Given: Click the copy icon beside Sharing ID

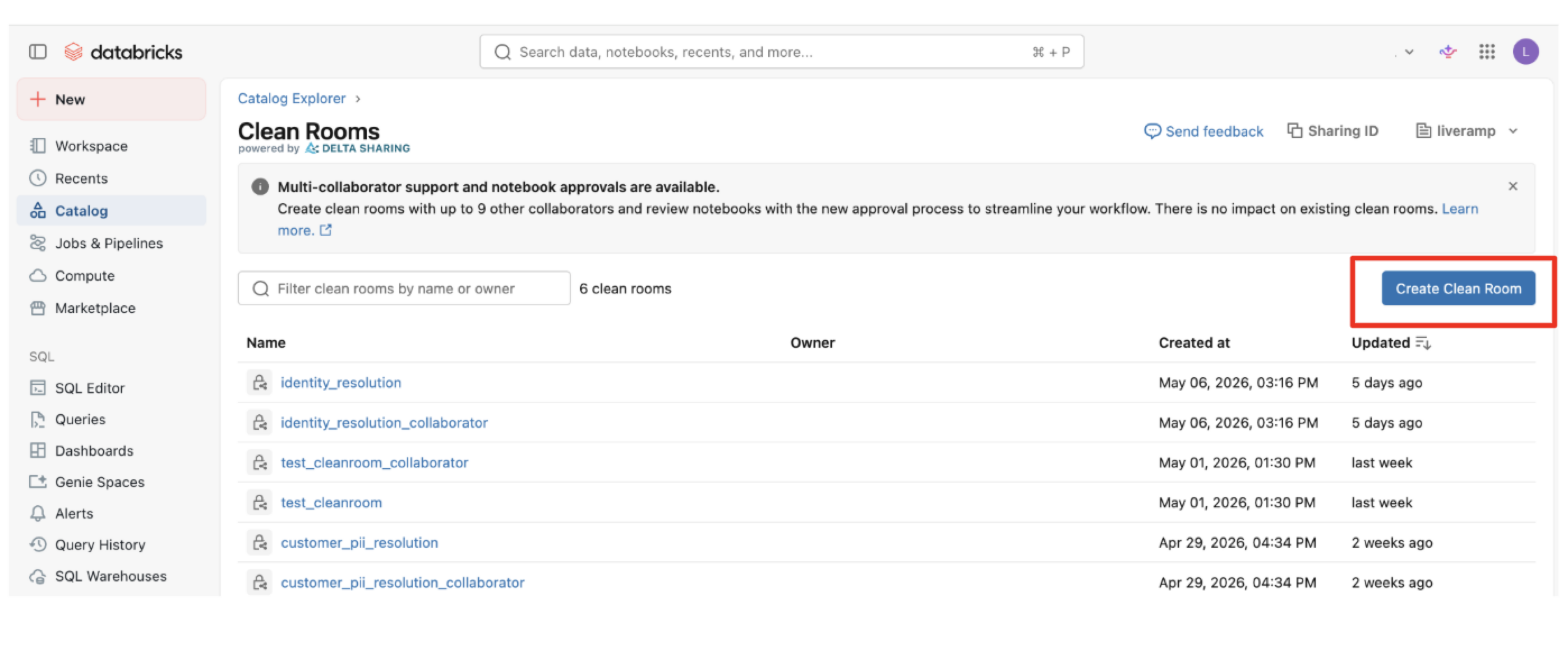Looking at the screenshot, I should 1295,131.
